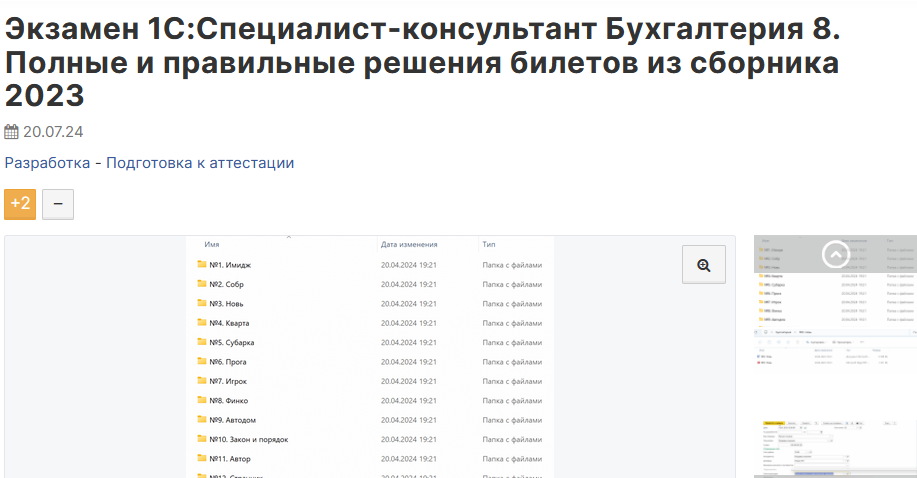Click the Имя column header
This screenshot has height=478, width=917.
[x=212, y=244]
